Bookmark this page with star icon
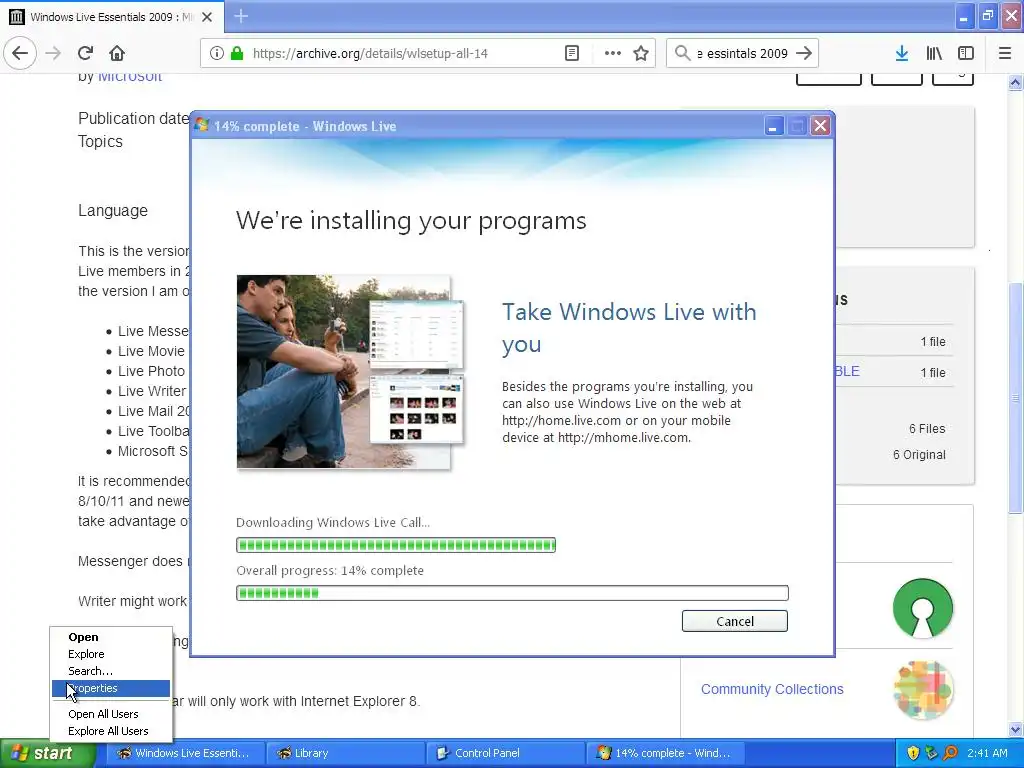 641,53
